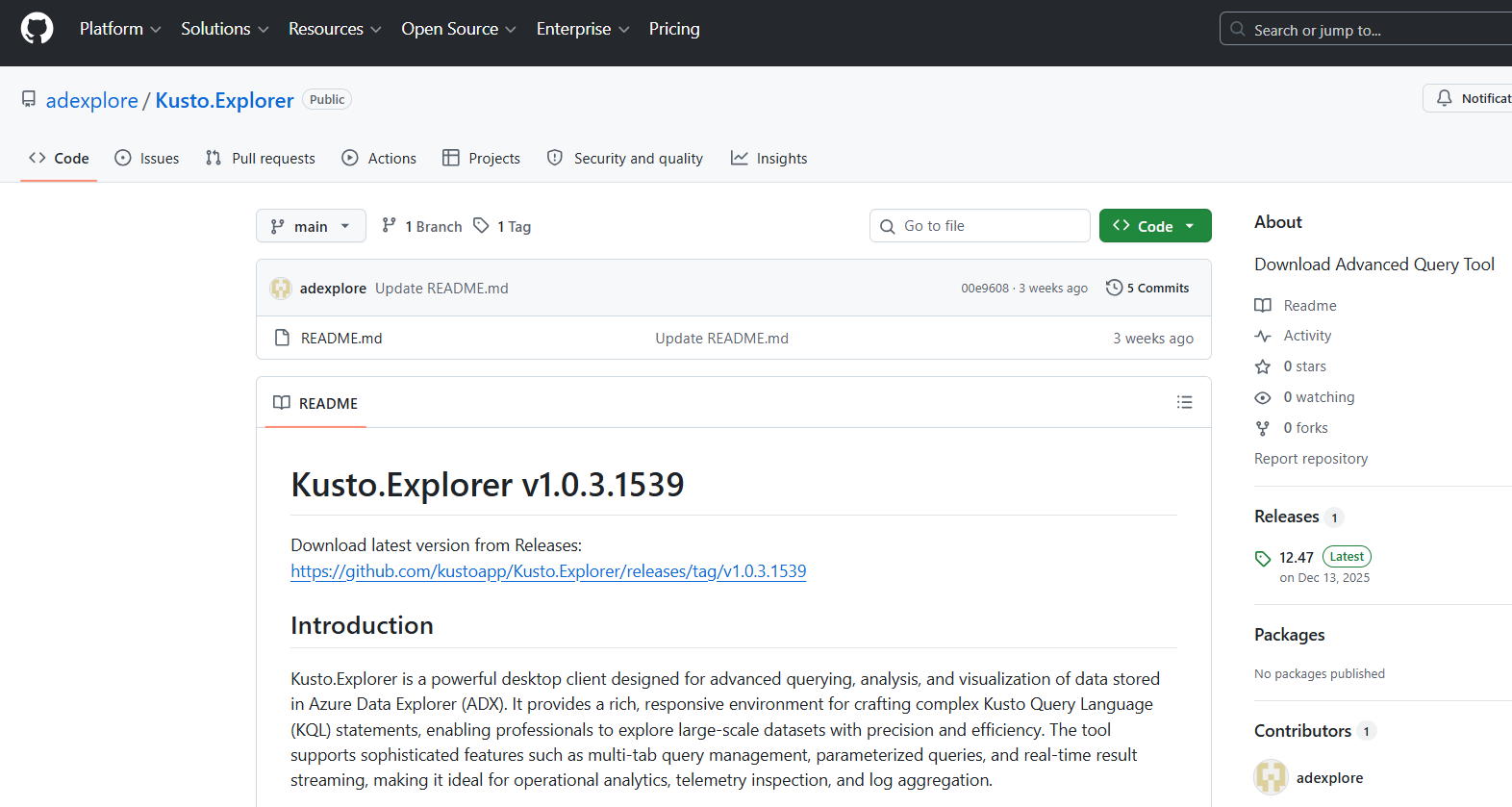1512x807 pixels.
Task: Click the star icon next to 0 stars
Action: click(x=1263, y=366)
